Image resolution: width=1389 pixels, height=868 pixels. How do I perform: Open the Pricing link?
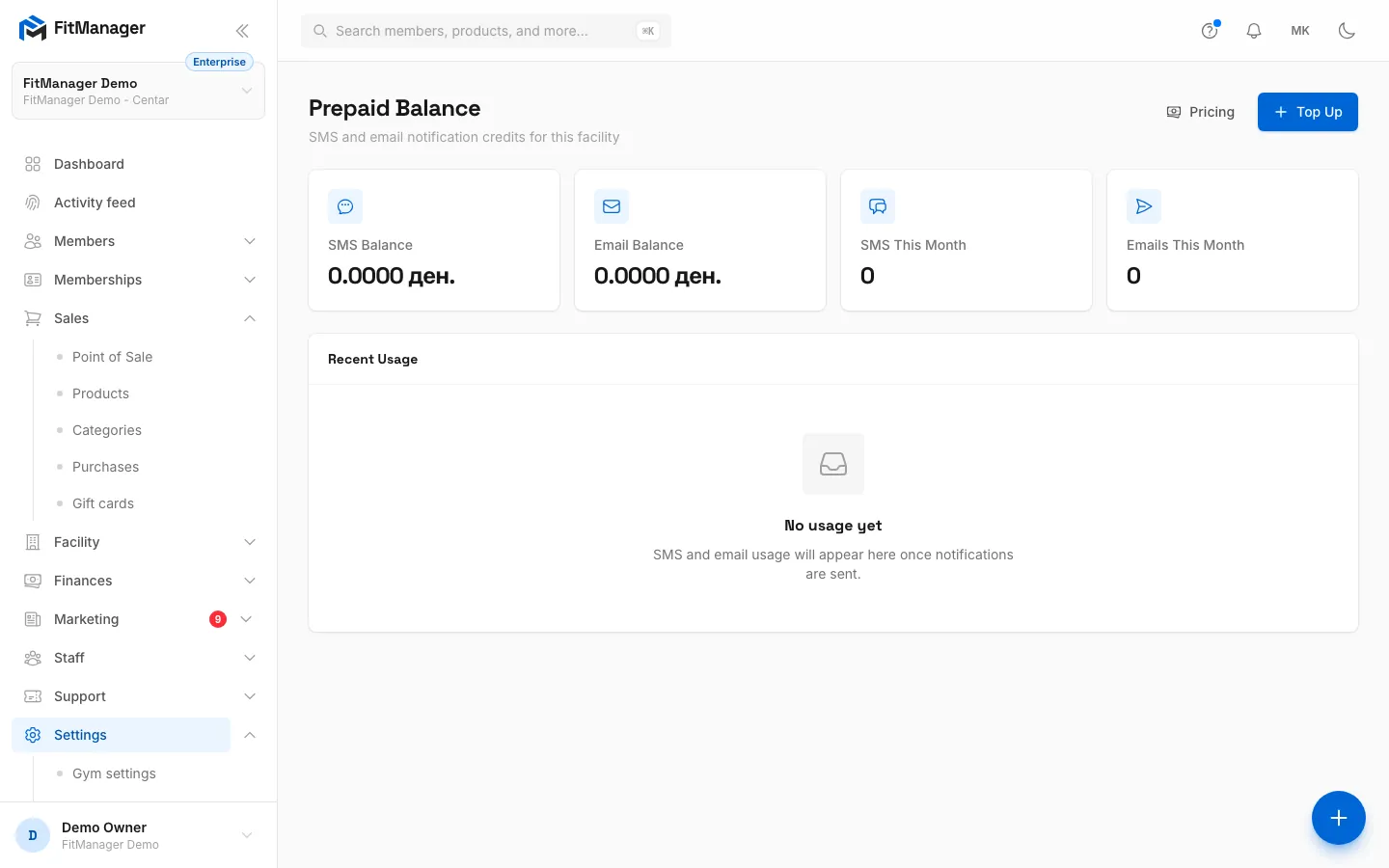point(1200,112)
